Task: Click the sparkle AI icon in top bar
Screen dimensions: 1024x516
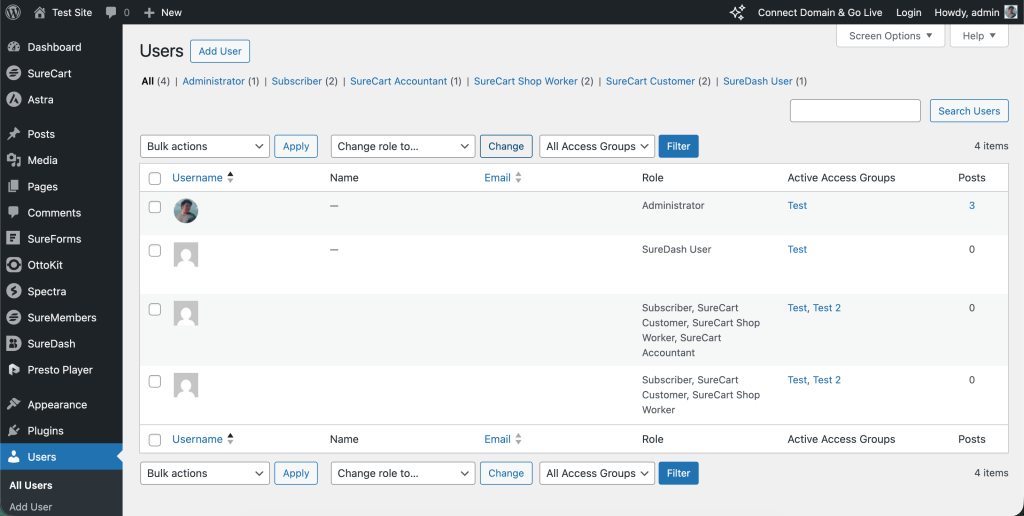Action: tap(737, 12)
